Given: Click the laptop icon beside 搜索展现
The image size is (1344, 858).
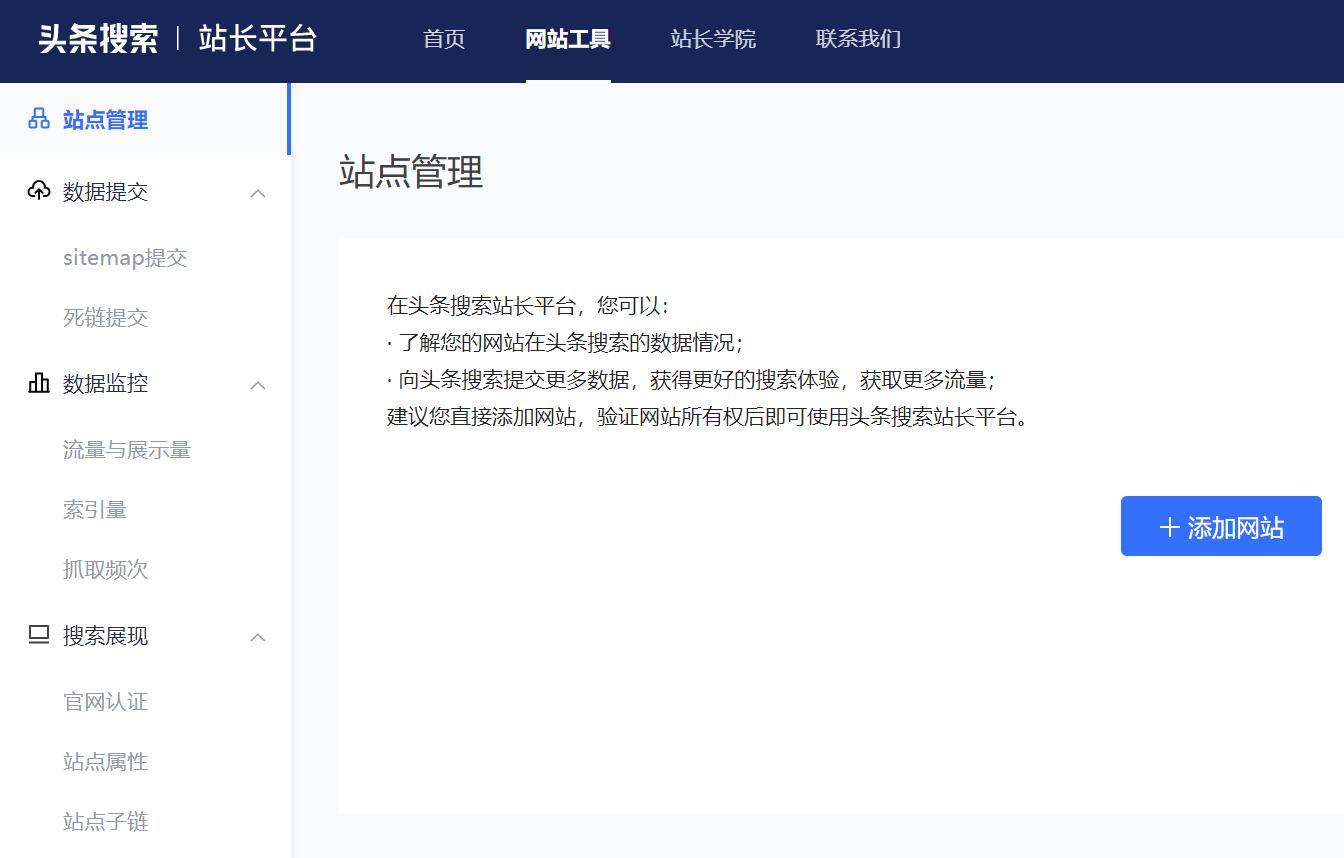Looking at the screenshot, I should [39, 635].
